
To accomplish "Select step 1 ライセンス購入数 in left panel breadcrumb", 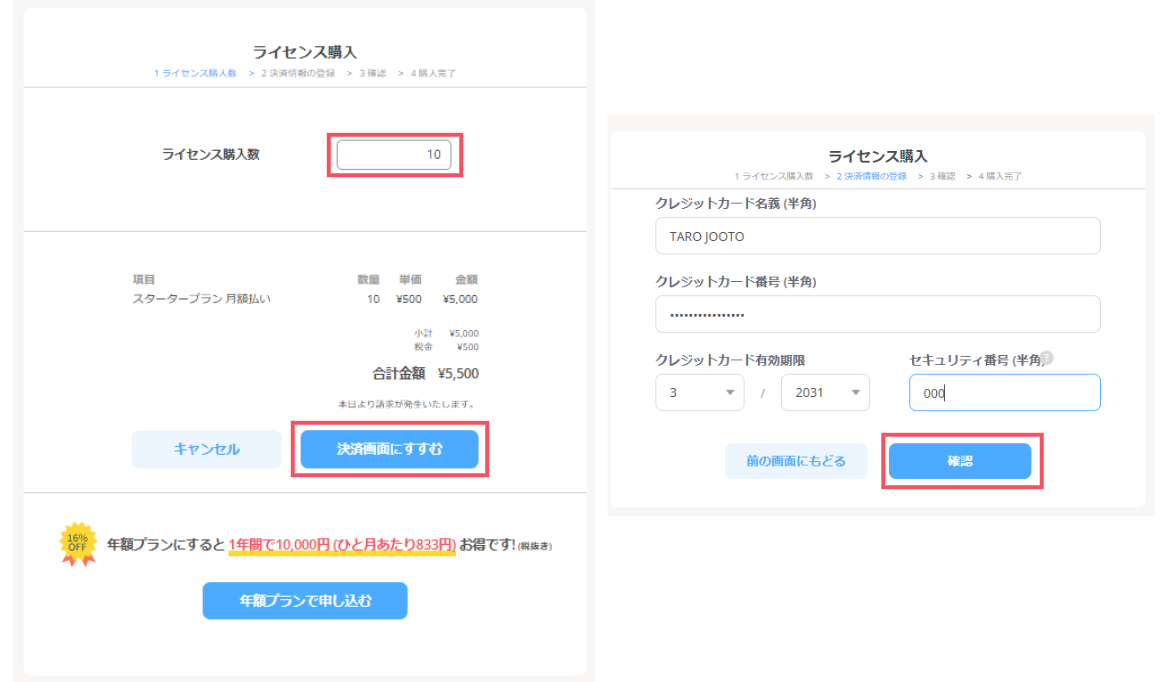I will click(195, 73).
